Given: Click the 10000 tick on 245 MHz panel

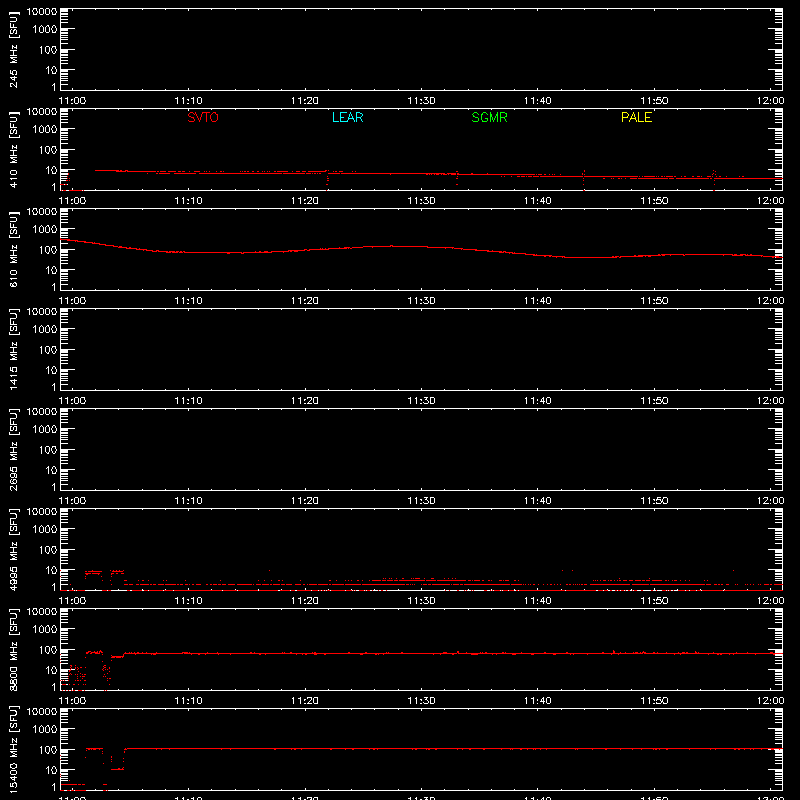Looking at the screenshot, I should 42,12.
